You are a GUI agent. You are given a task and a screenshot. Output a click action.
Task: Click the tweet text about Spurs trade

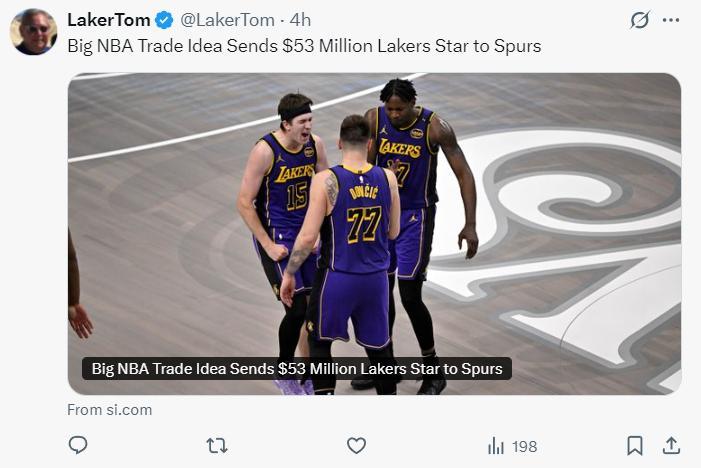304,46
